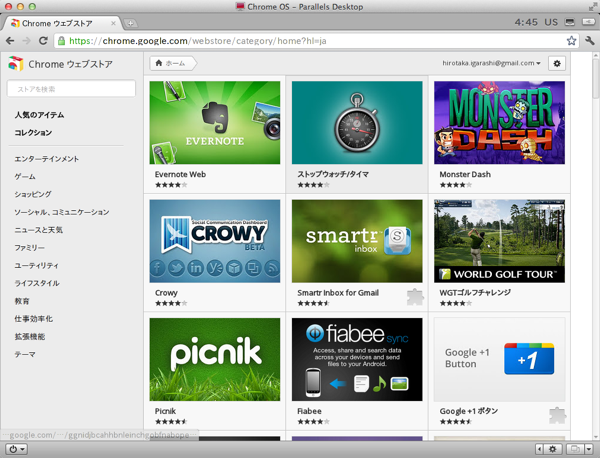This screenshot has width=600, height=458.
Task: Click the US keyboard layout indicator
Action: coord(551,22)
